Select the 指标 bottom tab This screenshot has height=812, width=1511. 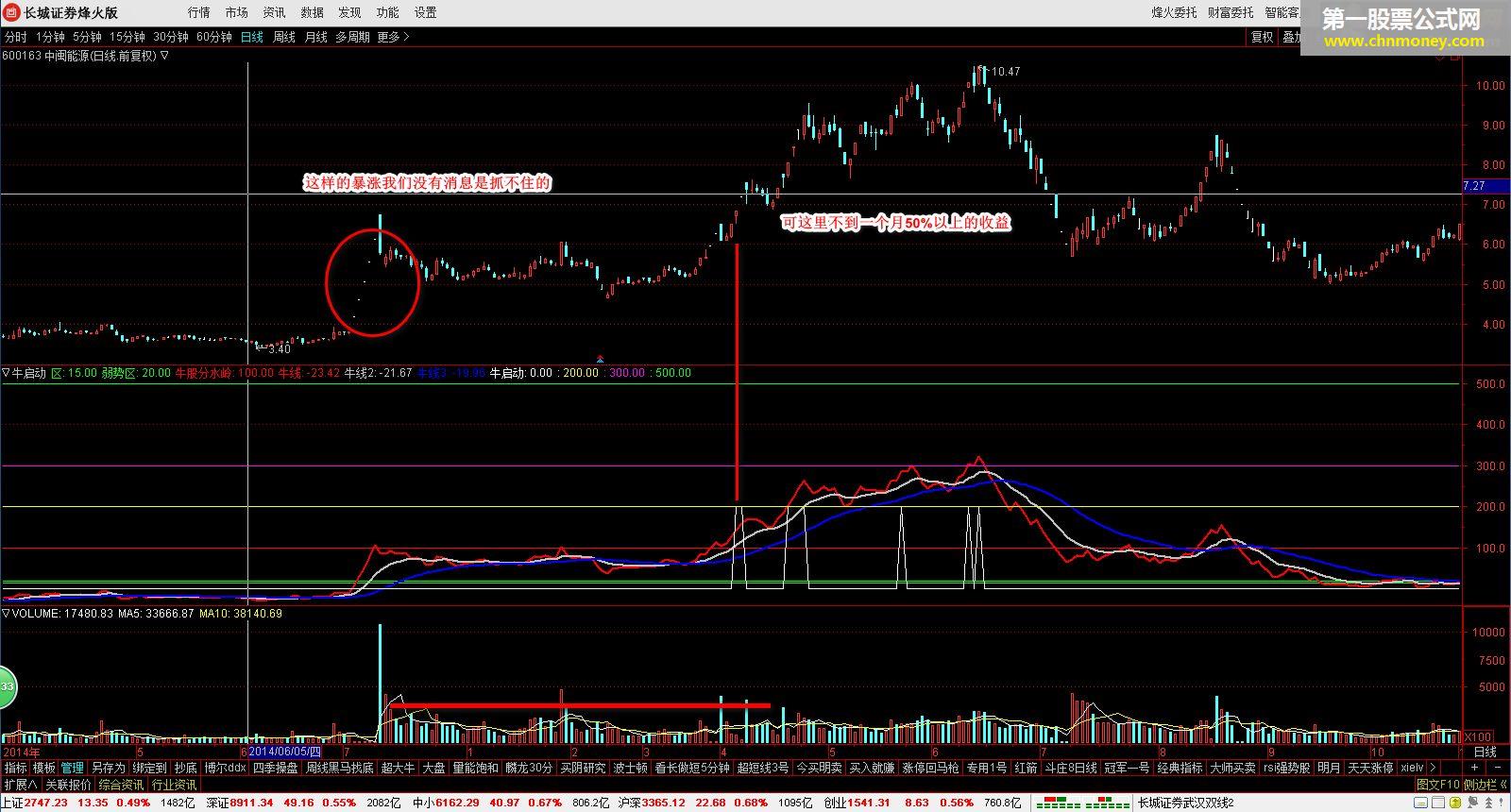(x=16, y=768)
